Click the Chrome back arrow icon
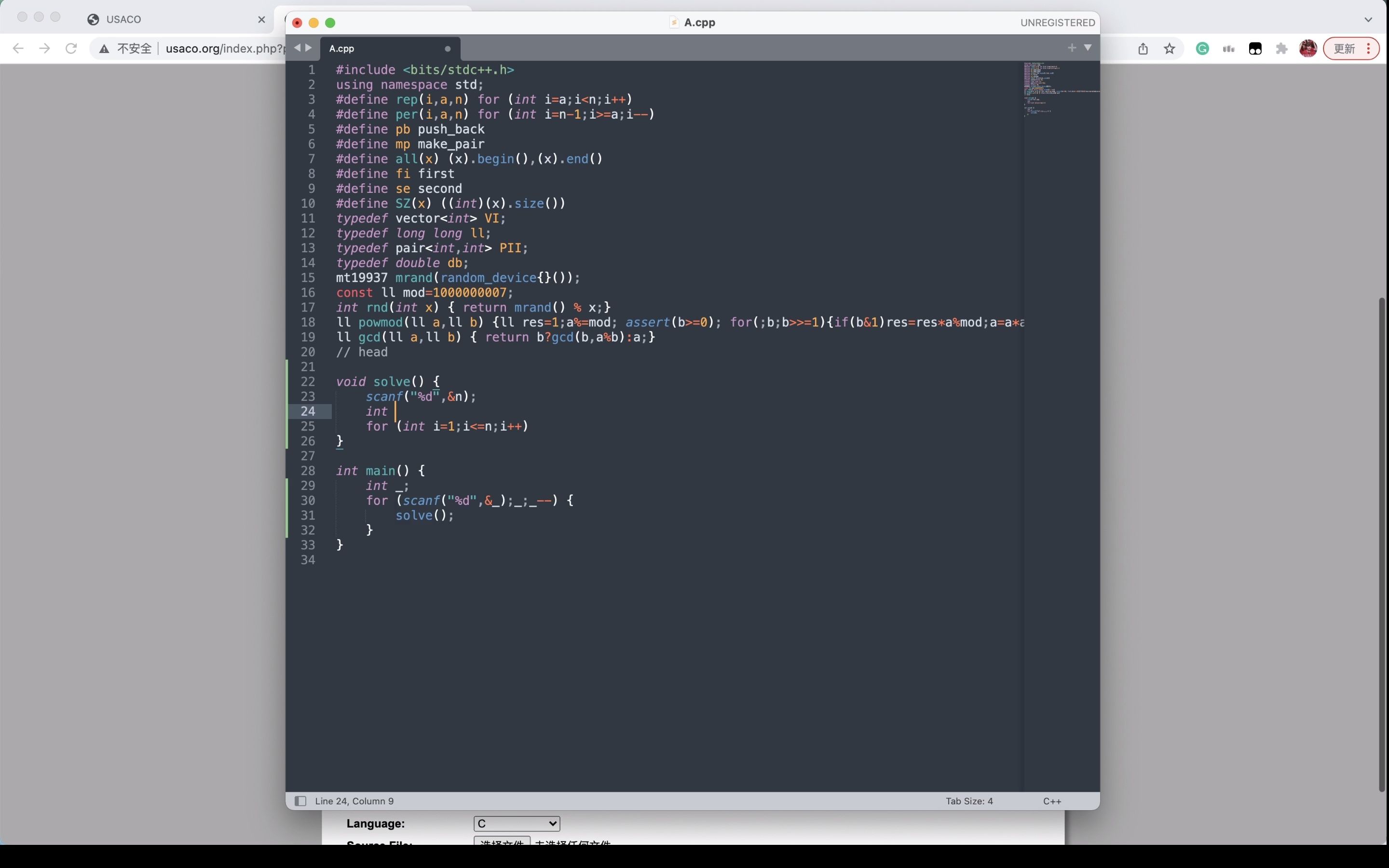The width and height of the screenshot is (1389, 868). point(18,48)
